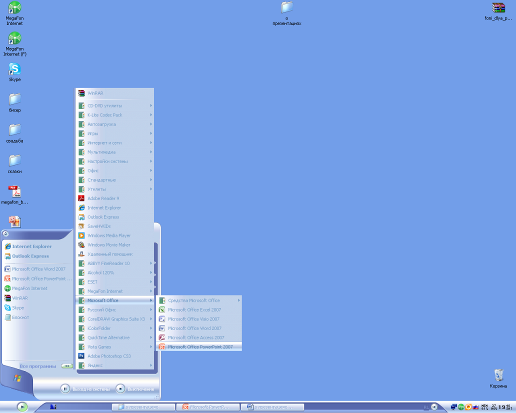Click the show desktop quick launch icon
Screen dimensions: 516x413
pyautogui.click(x=53, y=407)
